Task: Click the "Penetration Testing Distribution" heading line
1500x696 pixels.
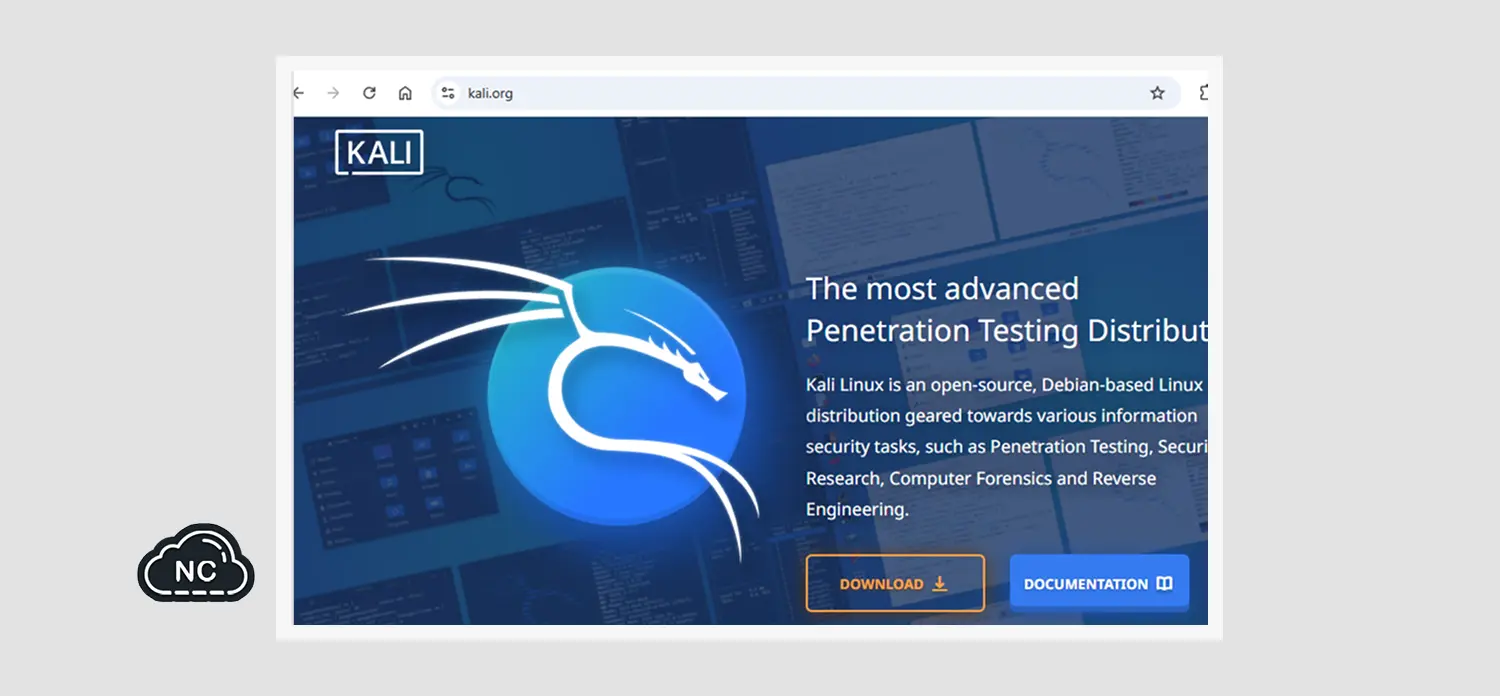Action: tap(1005, 331)
